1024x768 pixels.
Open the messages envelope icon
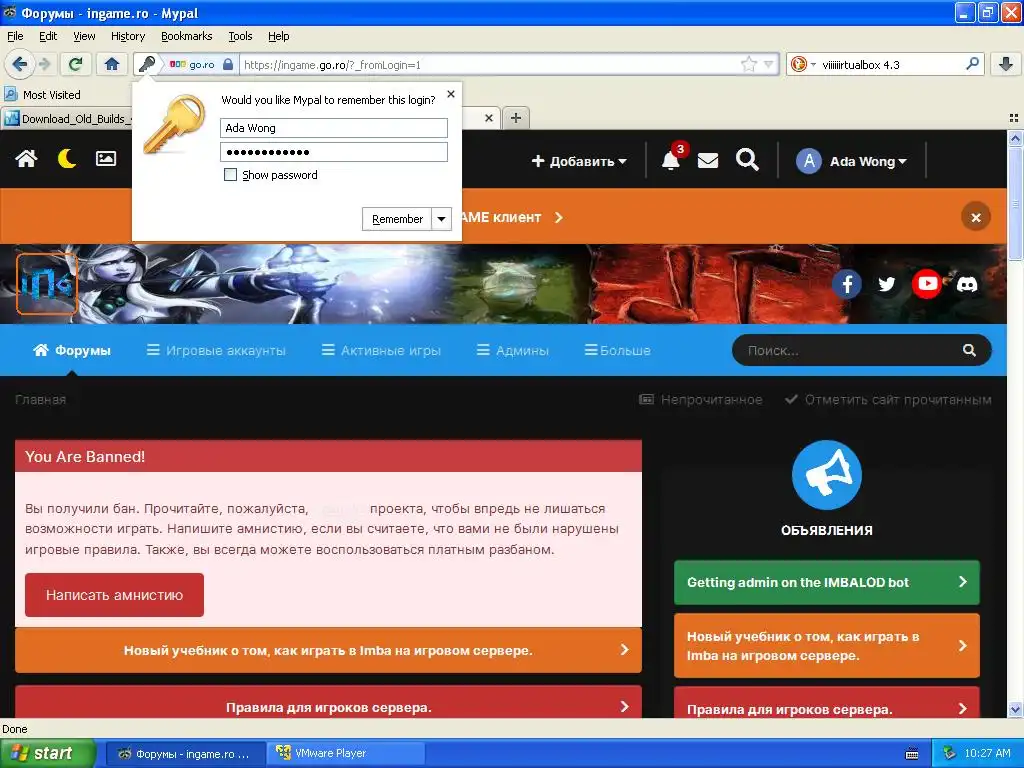tap(708, 160)
